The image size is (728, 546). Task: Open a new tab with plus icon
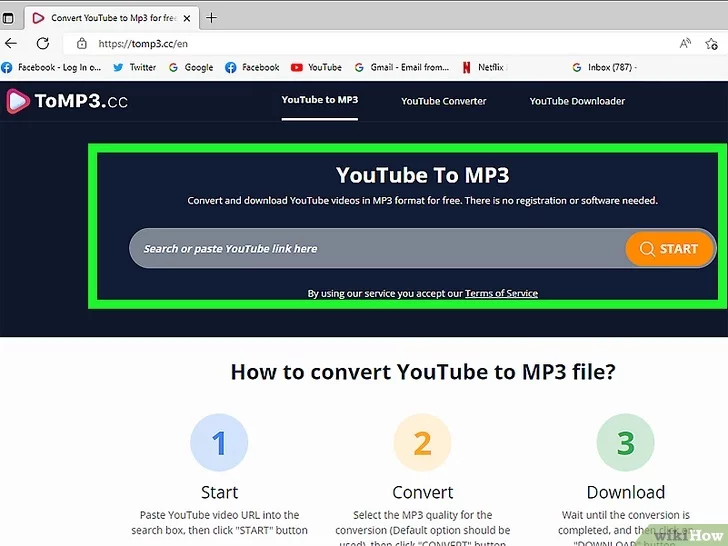(211, 18)
